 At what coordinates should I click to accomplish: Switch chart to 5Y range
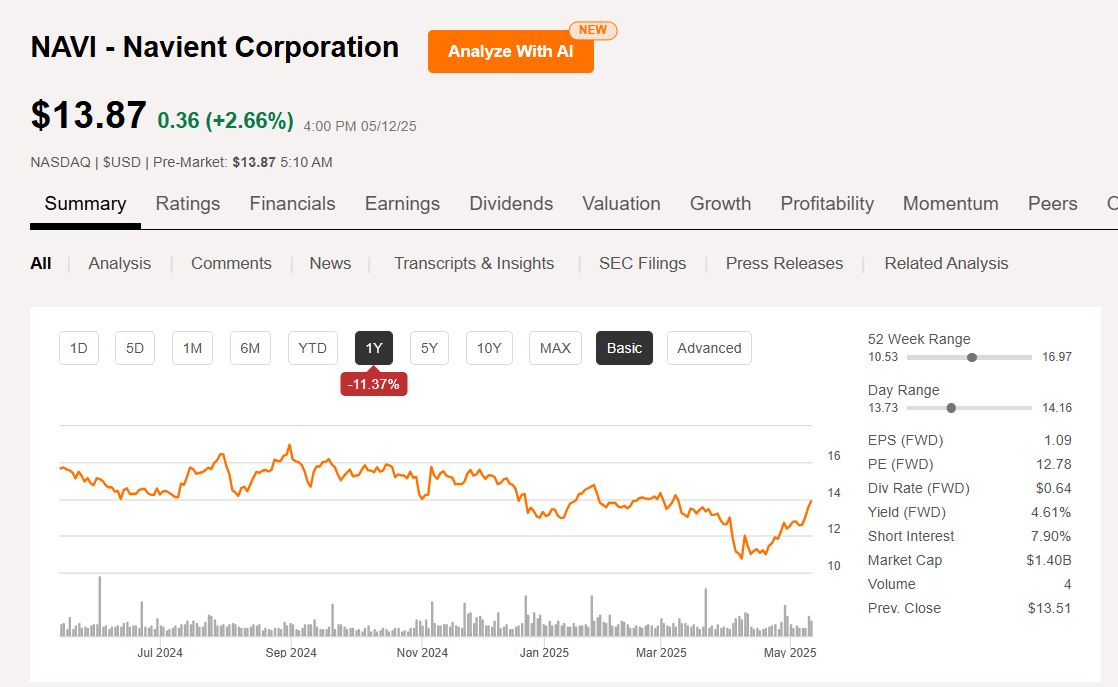pos(429,348)
